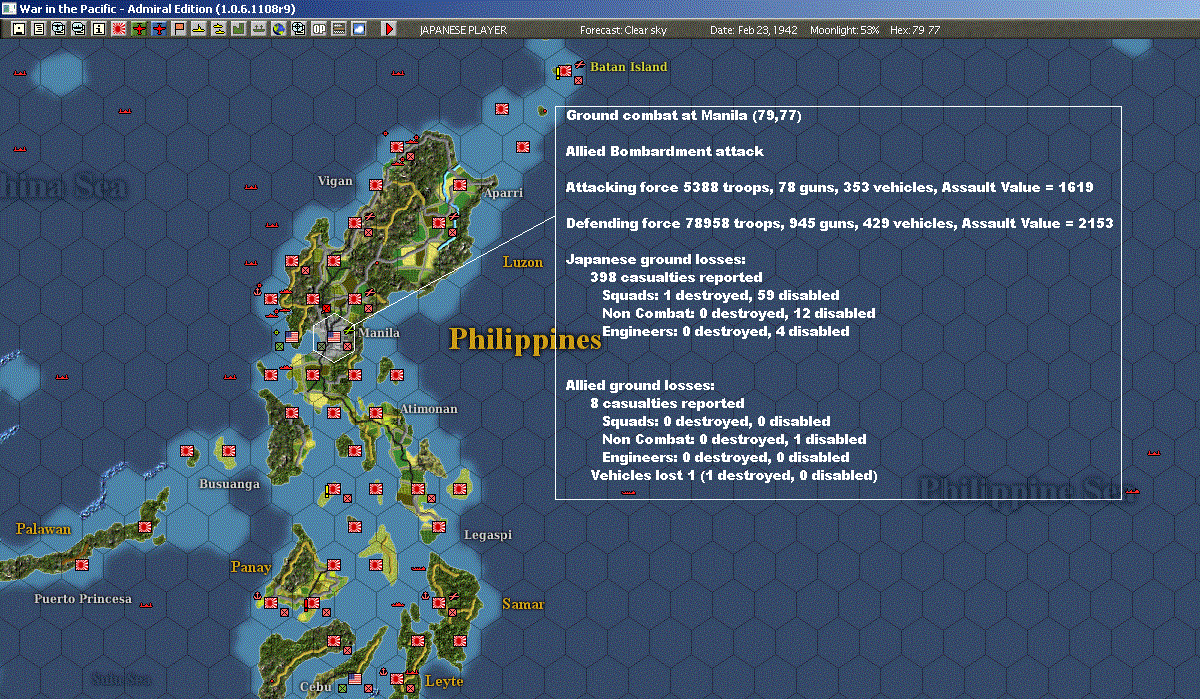Select the US flag unit near Cebu
This screenshot has height=699, width=1200.
coord(353,679)
